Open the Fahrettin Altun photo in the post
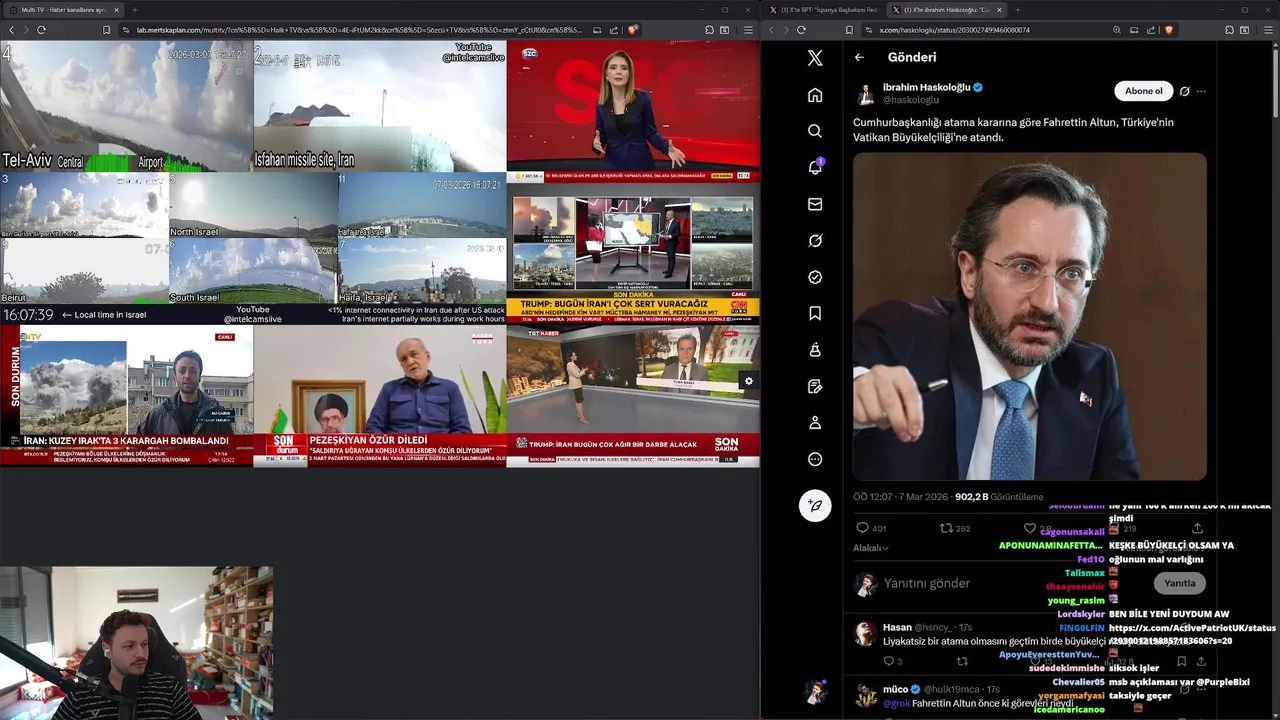 pyautogui.click(x=1030, y=316)
